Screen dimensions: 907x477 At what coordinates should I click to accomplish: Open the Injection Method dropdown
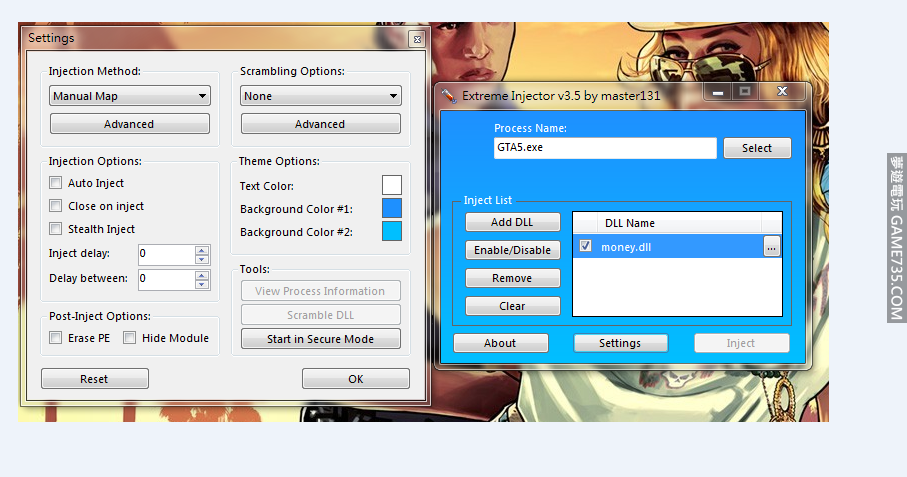coord(130,96)
